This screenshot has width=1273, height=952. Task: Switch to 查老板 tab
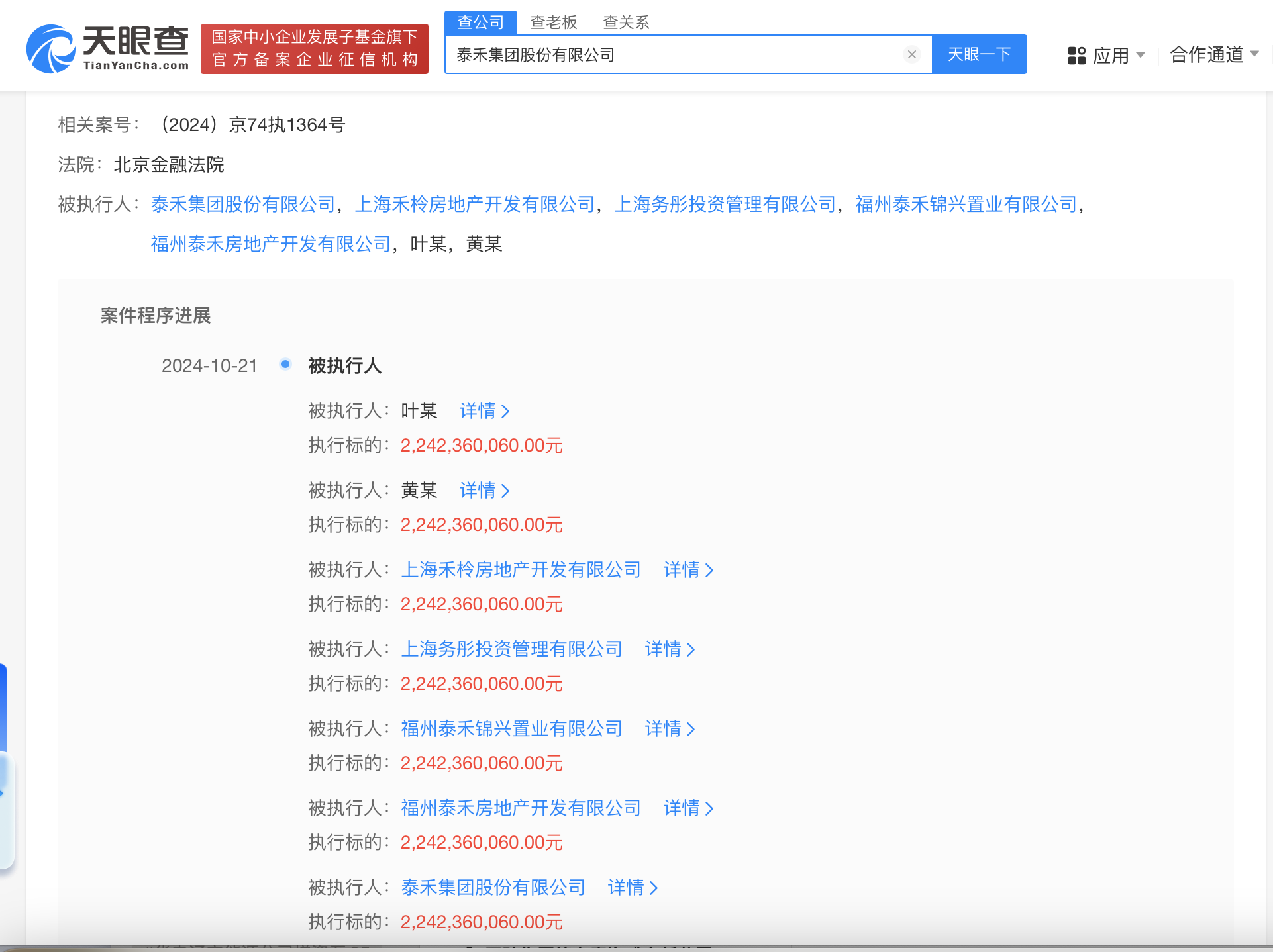point(554,23)
